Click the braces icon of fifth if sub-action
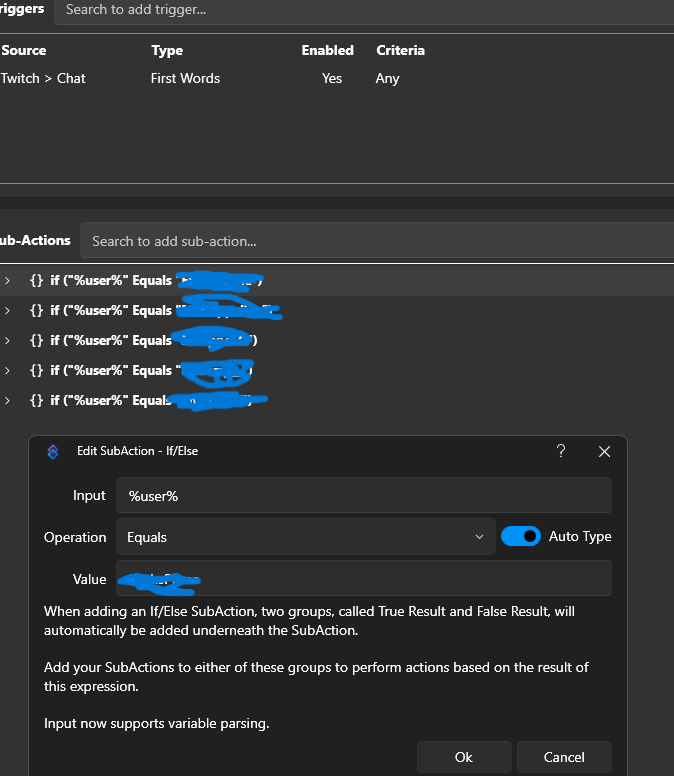Screen dimensions: 674x776 tap(37, 400)
